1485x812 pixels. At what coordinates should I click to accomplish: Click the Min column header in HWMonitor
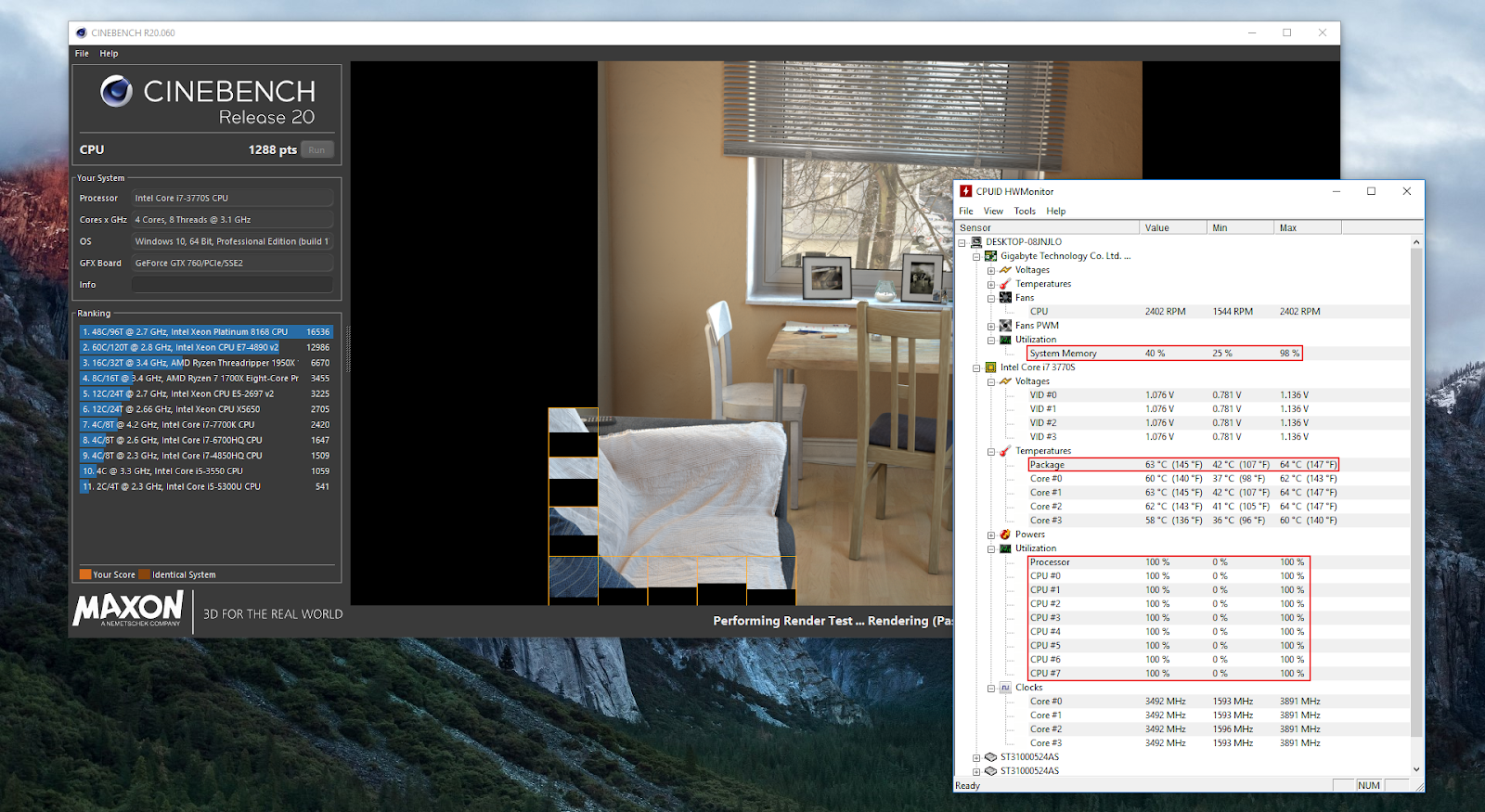tap(1240, 227)
